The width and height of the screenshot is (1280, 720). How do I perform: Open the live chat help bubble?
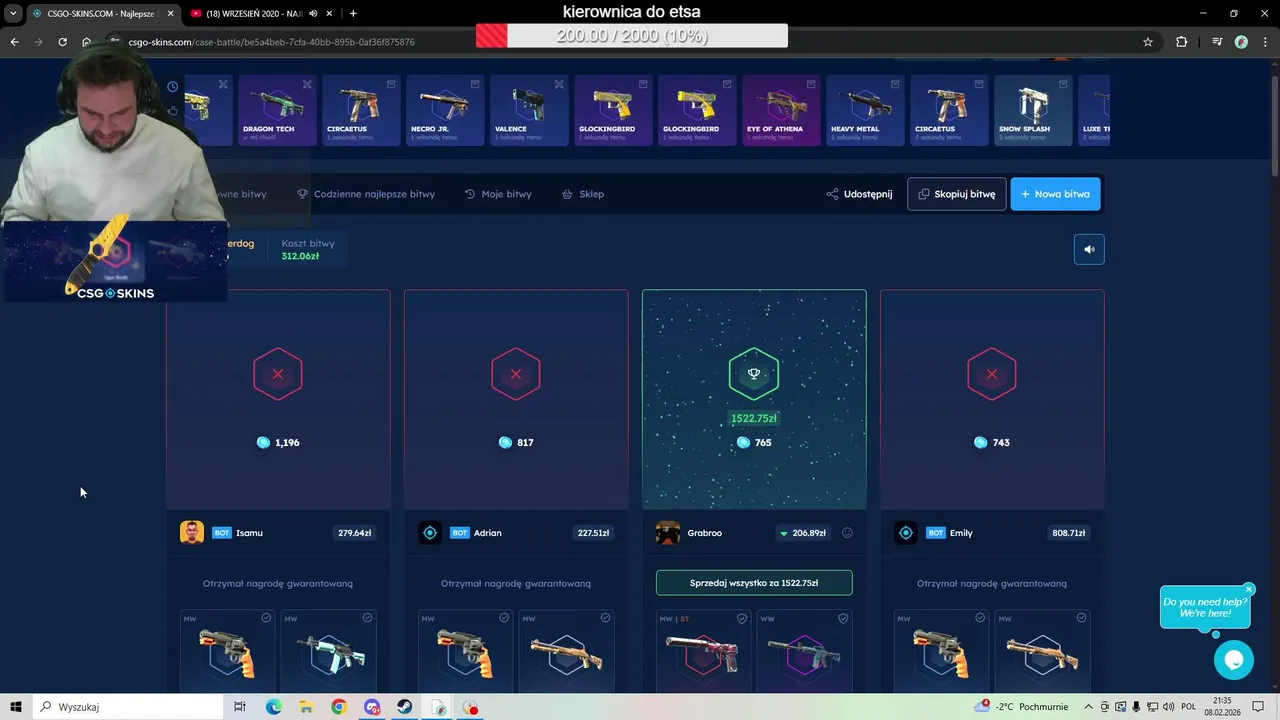(1233, 660)
